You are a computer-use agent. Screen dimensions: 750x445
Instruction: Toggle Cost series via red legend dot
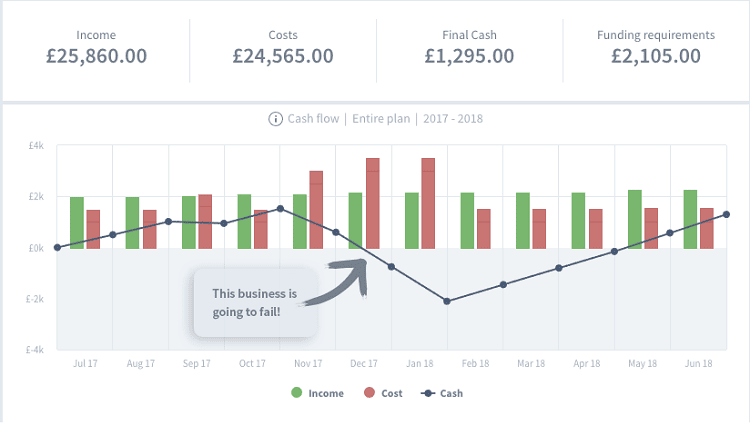[369, 393]
